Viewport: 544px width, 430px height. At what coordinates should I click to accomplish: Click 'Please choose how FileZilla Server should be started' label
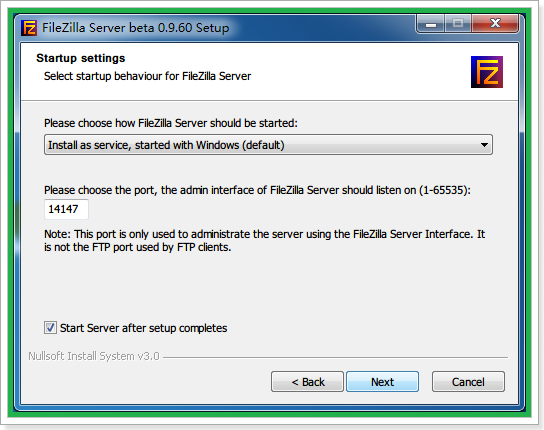point(171,123)
